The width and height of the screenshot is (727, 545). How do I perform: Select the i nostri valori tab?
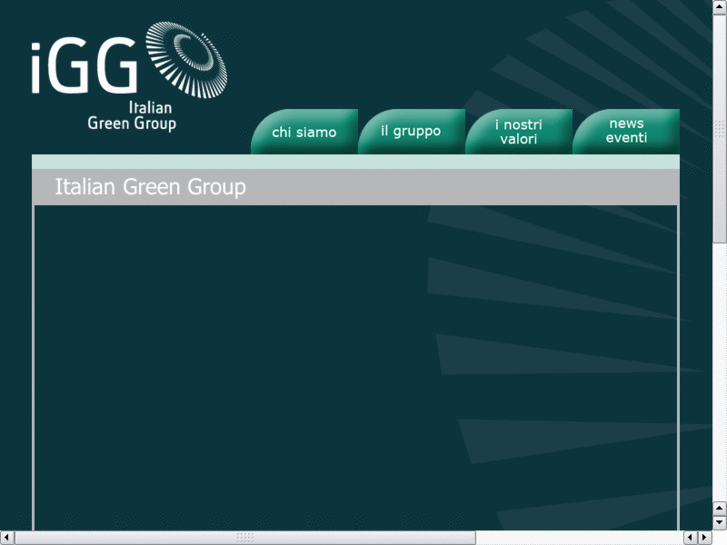point(519,132)
